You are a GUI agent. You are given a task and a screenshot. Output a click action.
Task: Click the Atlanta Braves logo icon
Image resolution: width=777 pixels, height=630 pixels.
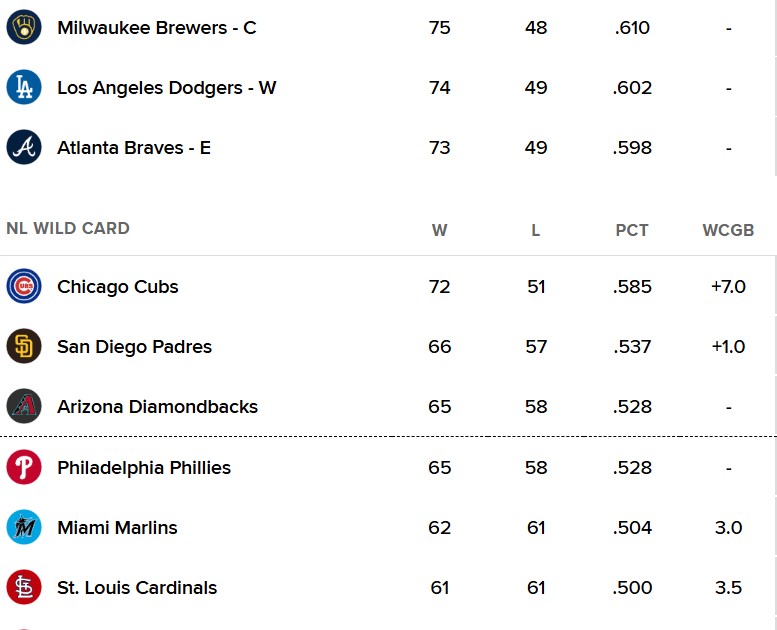pyautogui.click(x=24, y=147)
